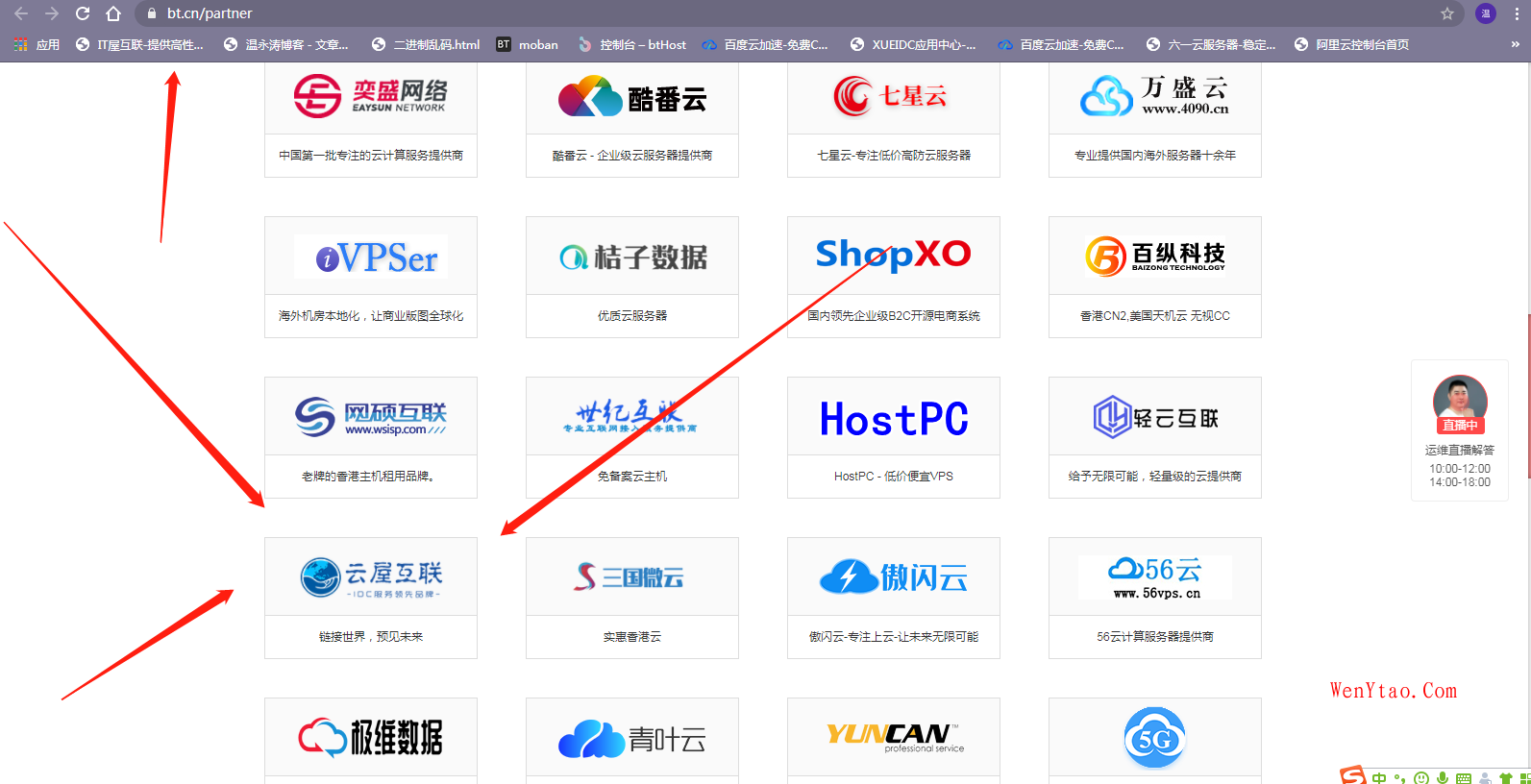Screen dimensions: 1531x784
Task: Click the 青叶云 logo
Action: (632, 739)
